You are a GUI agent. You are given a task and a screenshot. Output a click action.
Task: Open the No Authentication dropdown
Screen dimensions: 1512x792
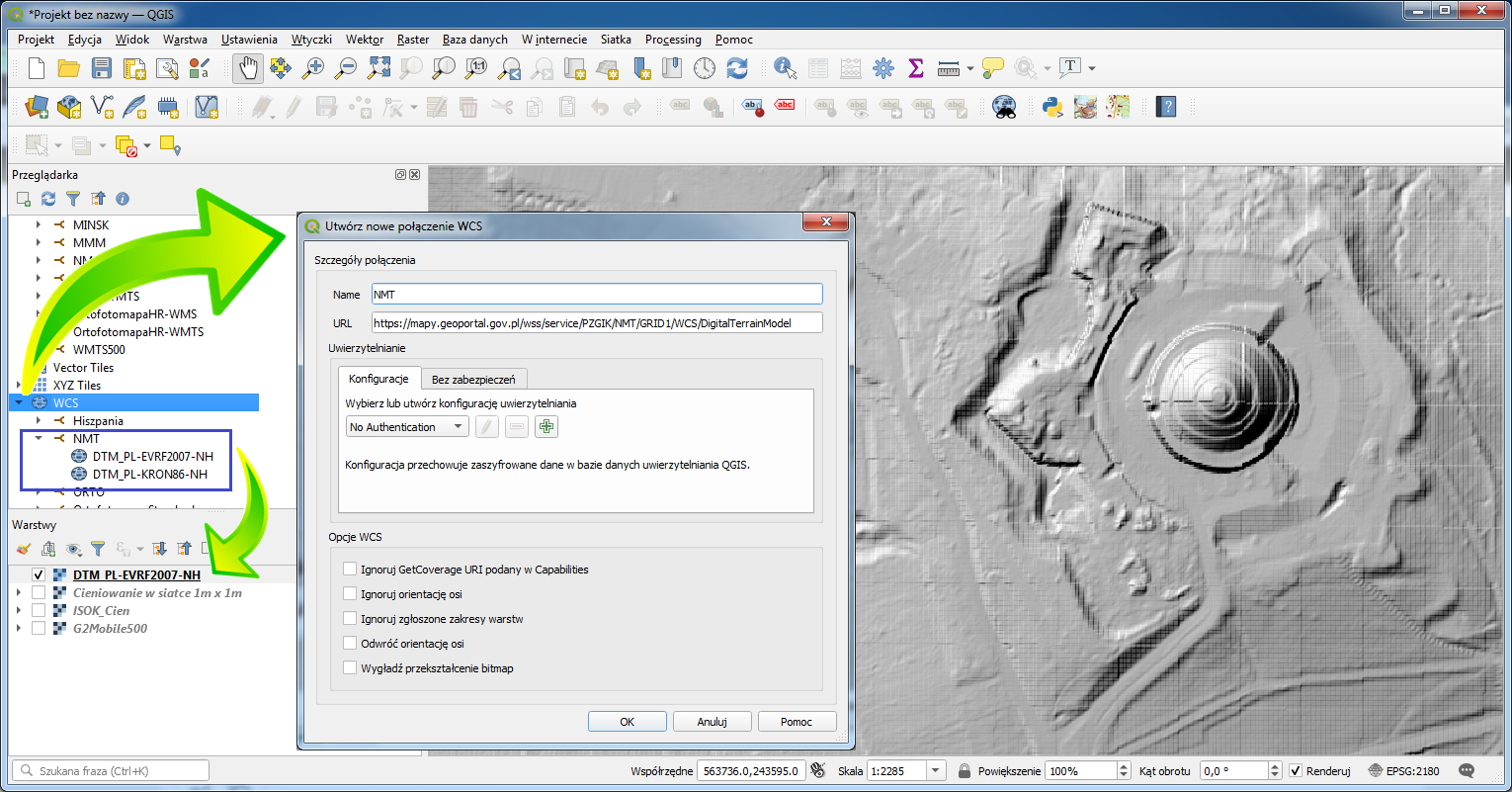point(407,427)
